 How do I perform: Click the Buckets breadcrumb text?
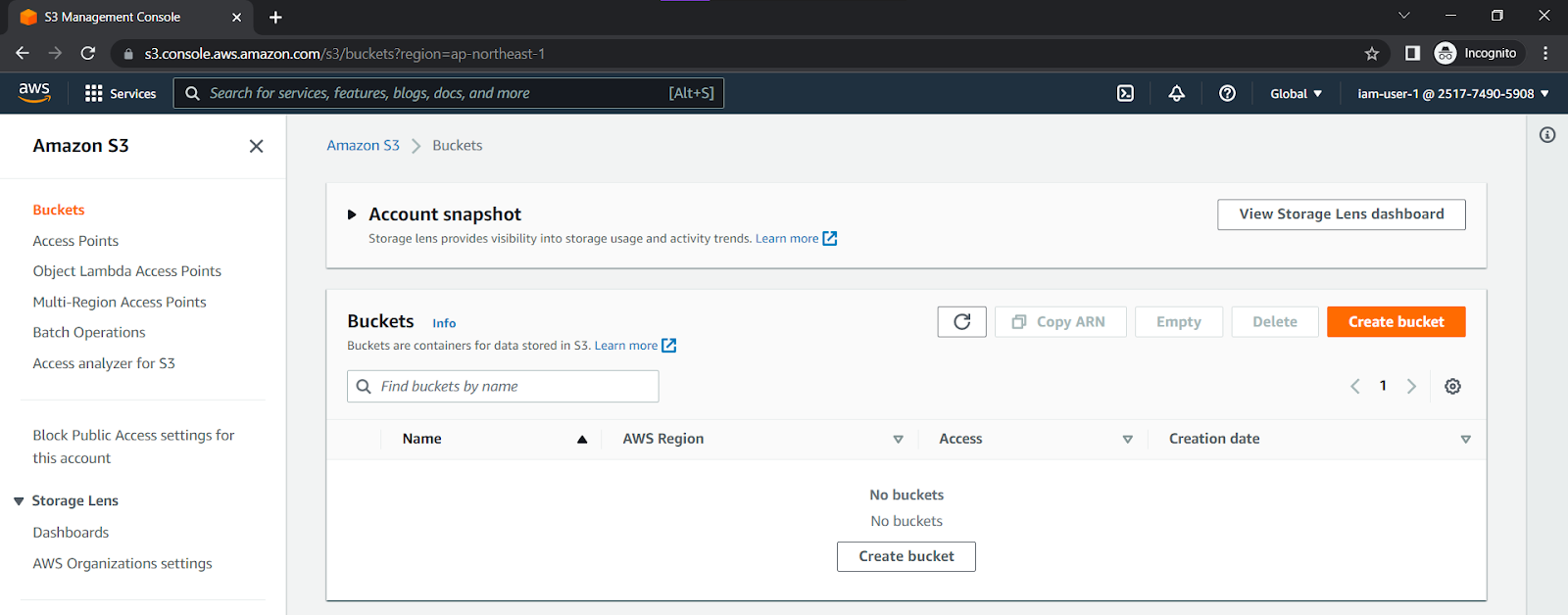point(458,145)
